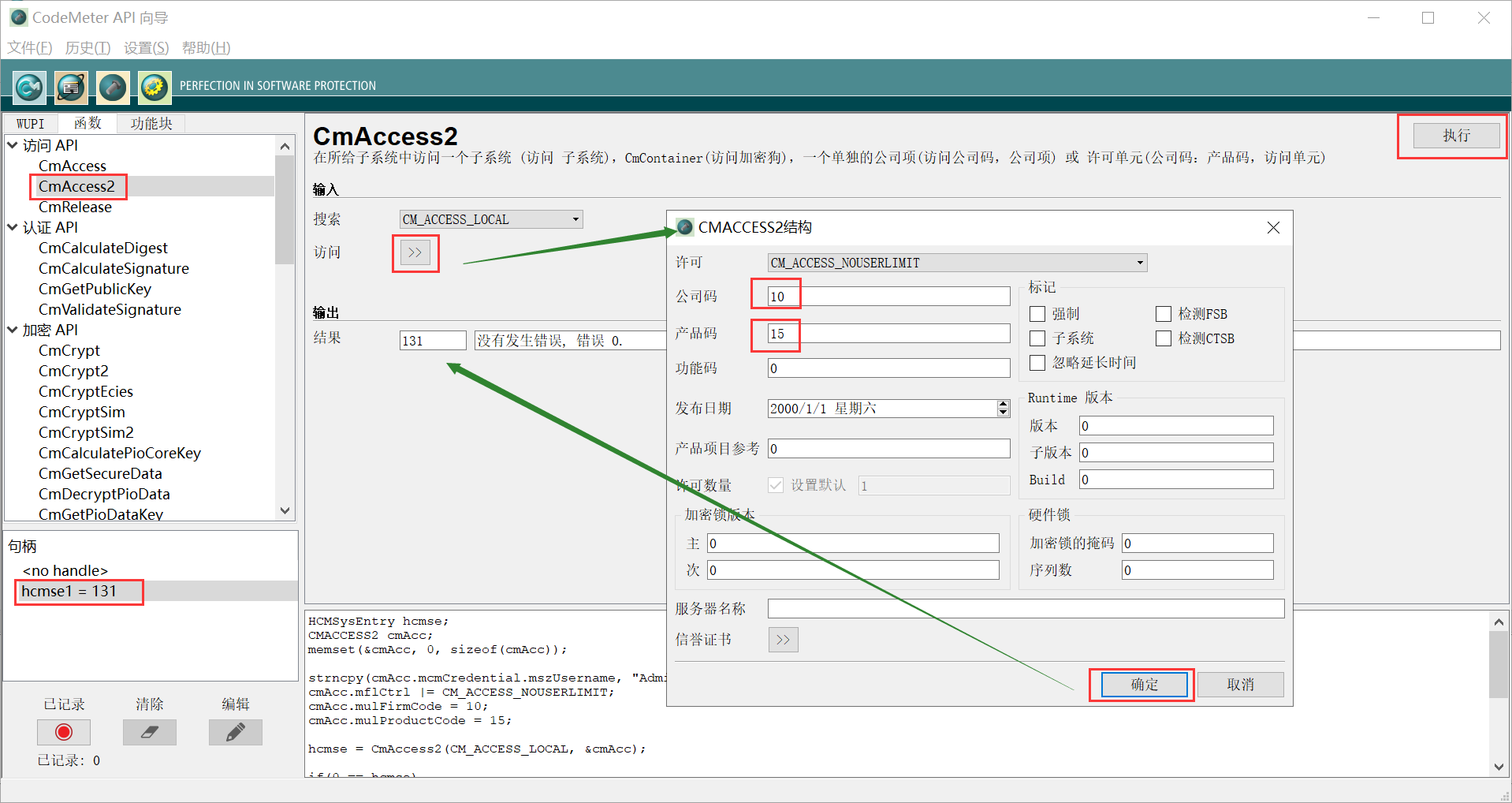Click the 公司码 input field
Image resolution: width=1512 pixels, height=803 pixels.
coord(888,297)
